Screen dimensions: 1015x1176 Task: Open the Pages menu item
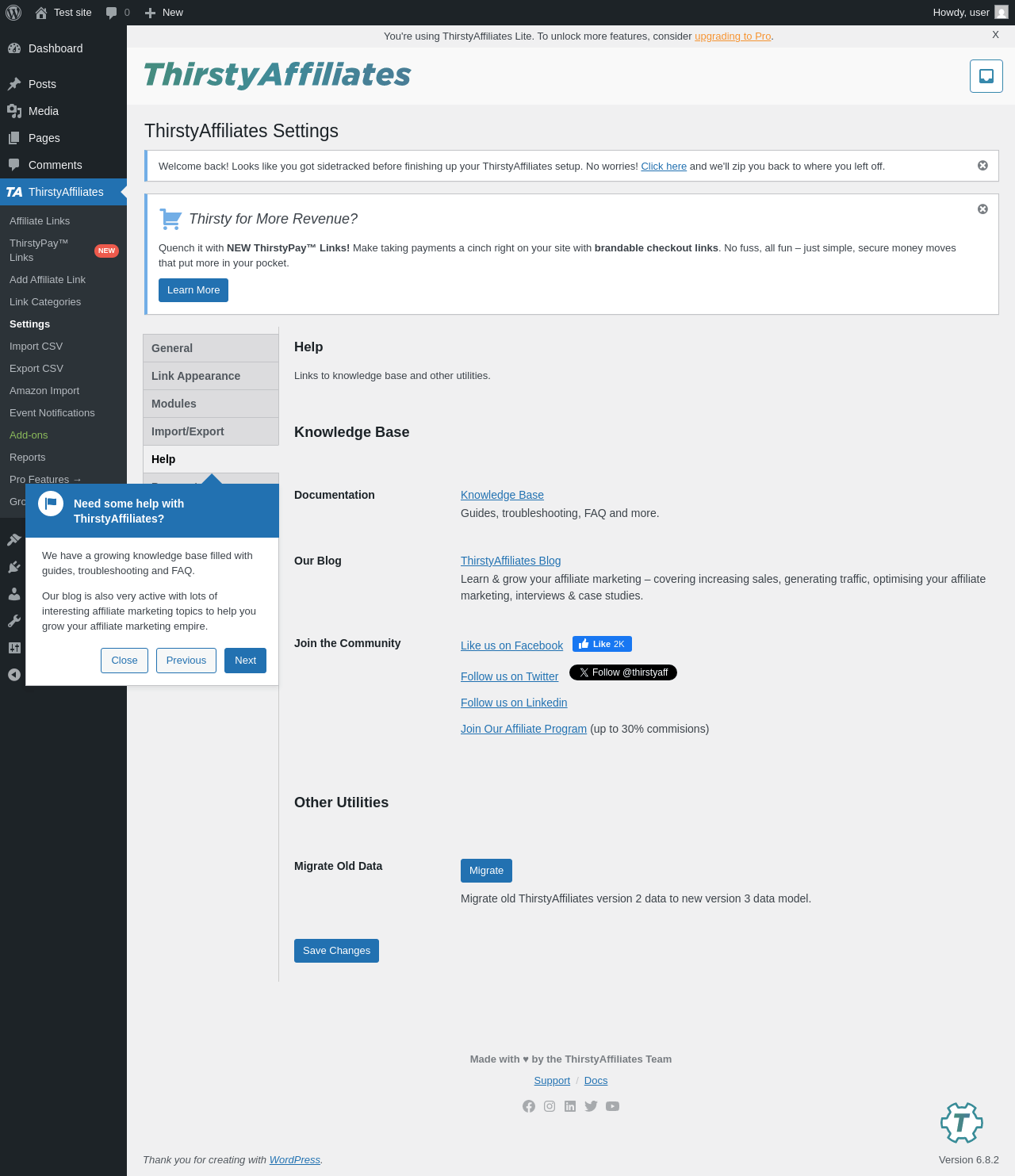tap(63, 138)
